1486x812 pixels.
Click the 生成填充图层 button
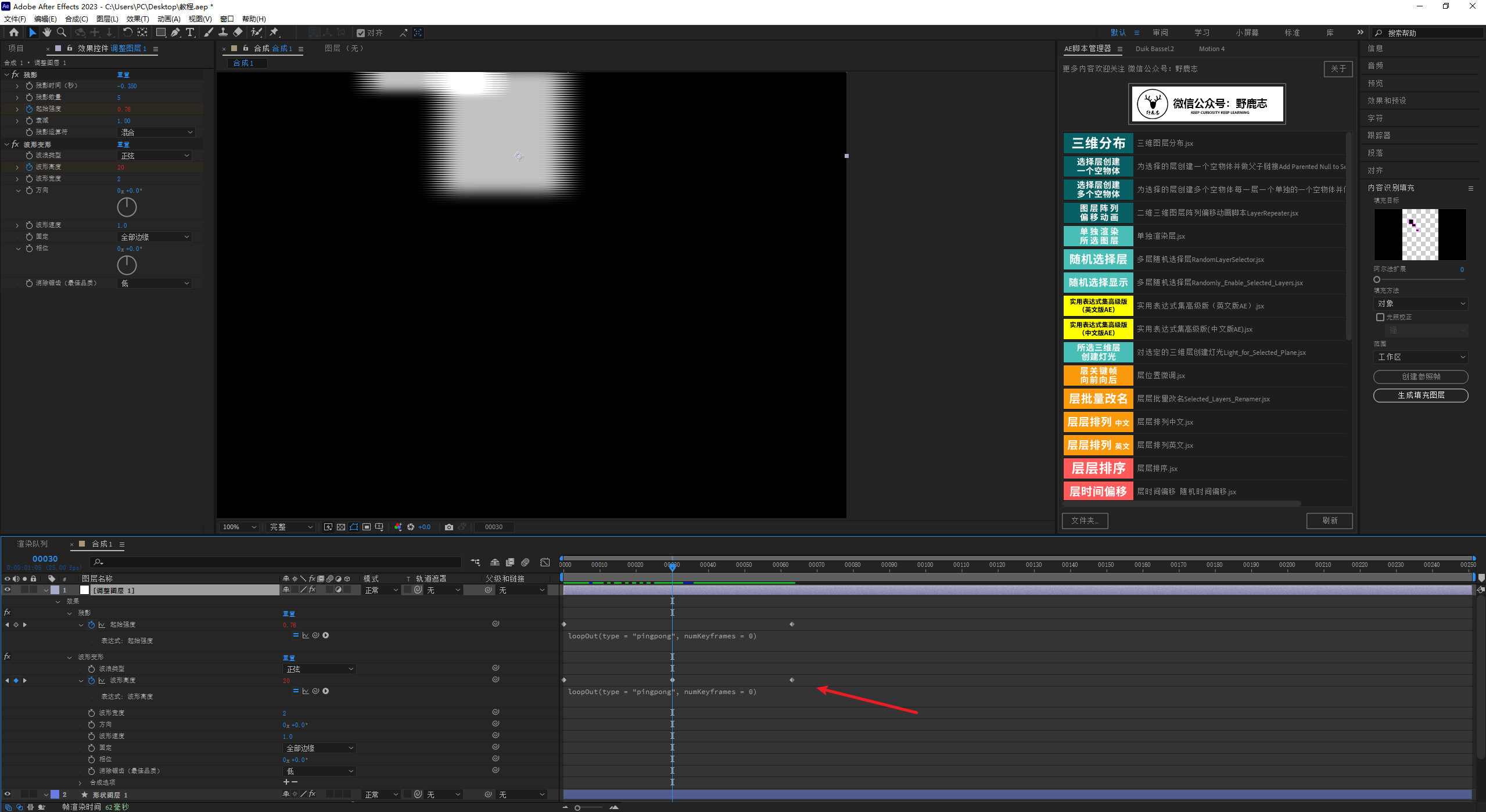pyautogui.click(x=1420, y=395)
